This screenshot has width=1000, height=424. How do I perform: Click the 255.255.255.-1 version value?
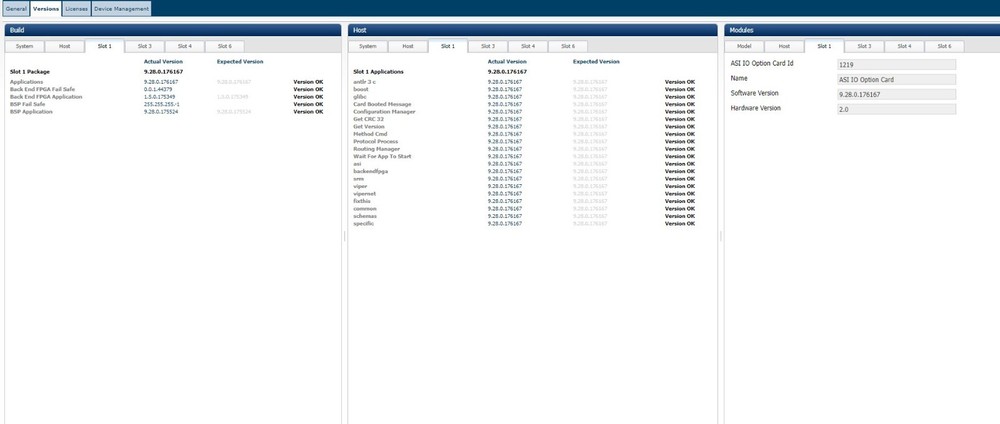point(161,104)
